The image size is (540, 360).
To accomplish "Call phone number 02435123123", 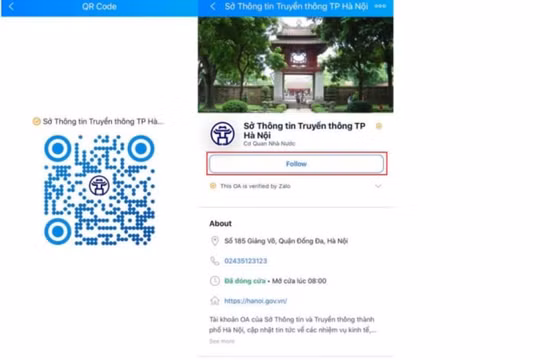I will [x=246, y=261].
